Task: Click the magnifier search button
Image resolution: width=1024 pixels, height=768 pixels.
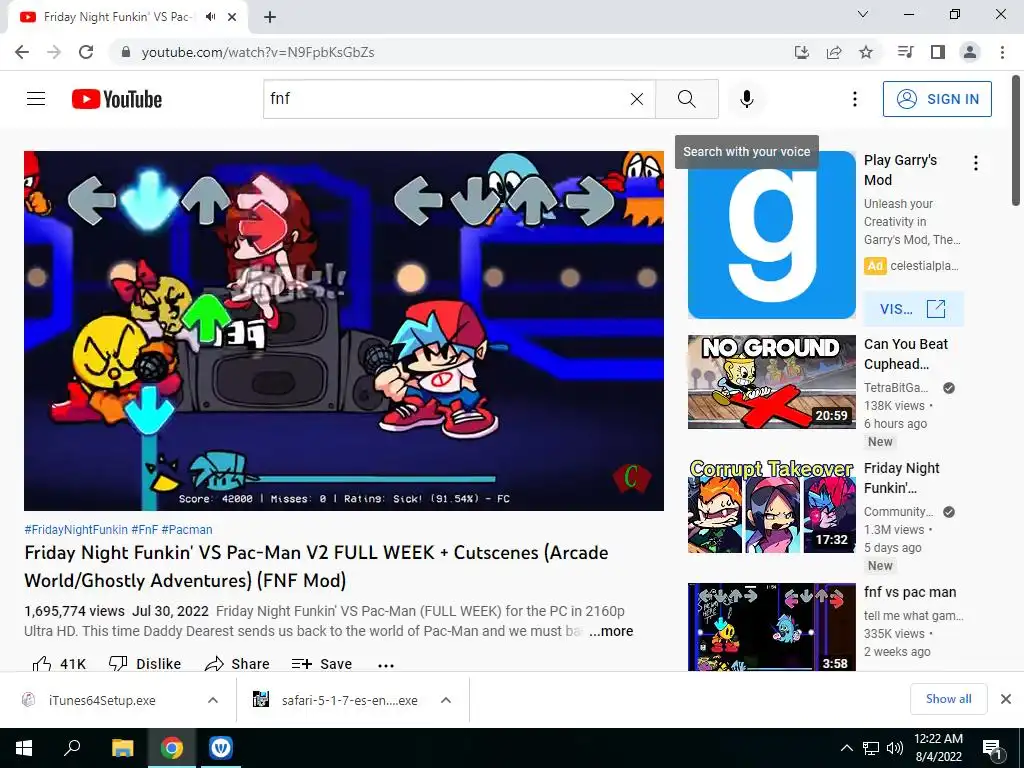Action: click(x=686, y=99)
